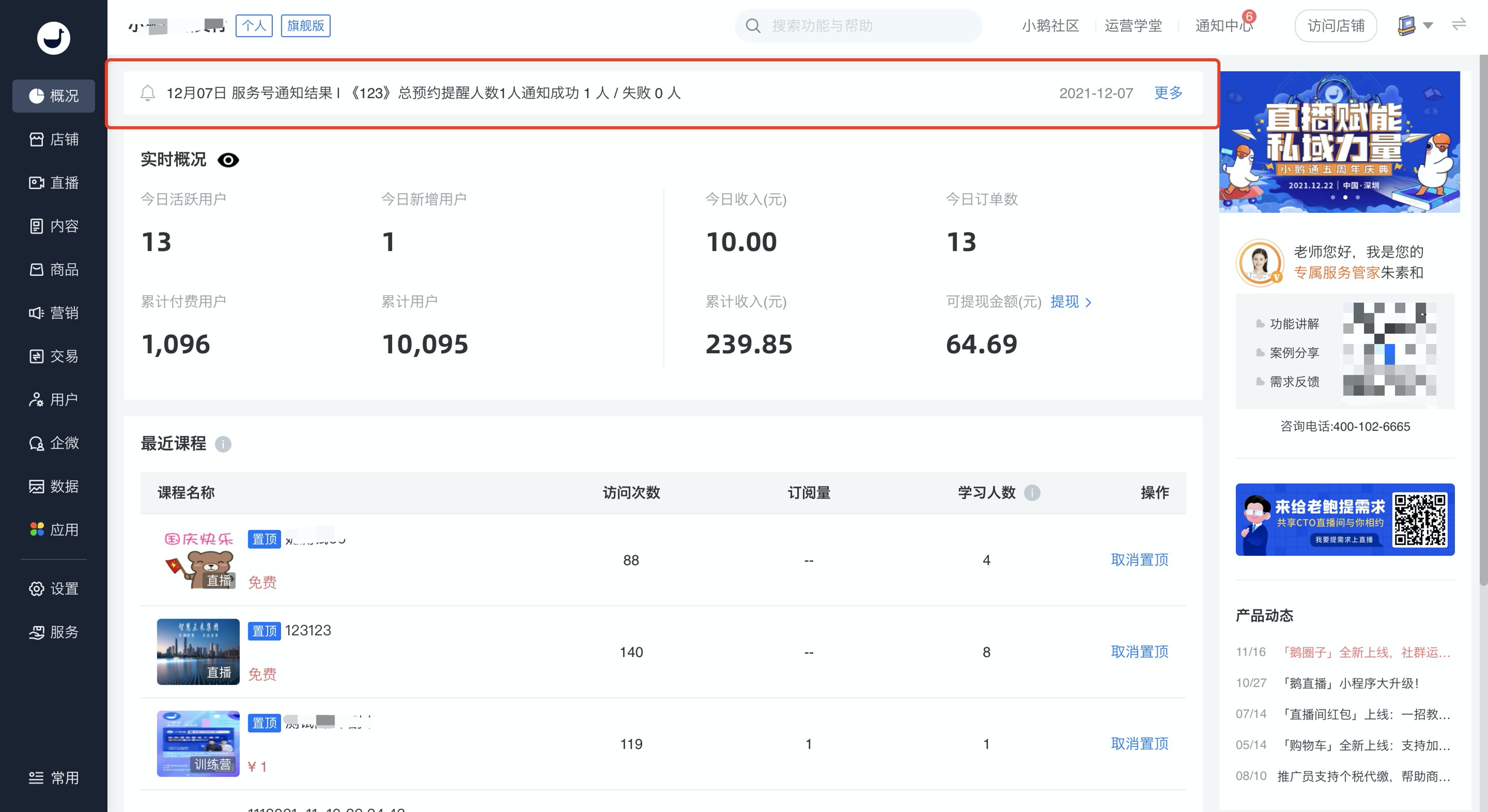Click the page vertical scrollbar

click(x=1483, y=321)
